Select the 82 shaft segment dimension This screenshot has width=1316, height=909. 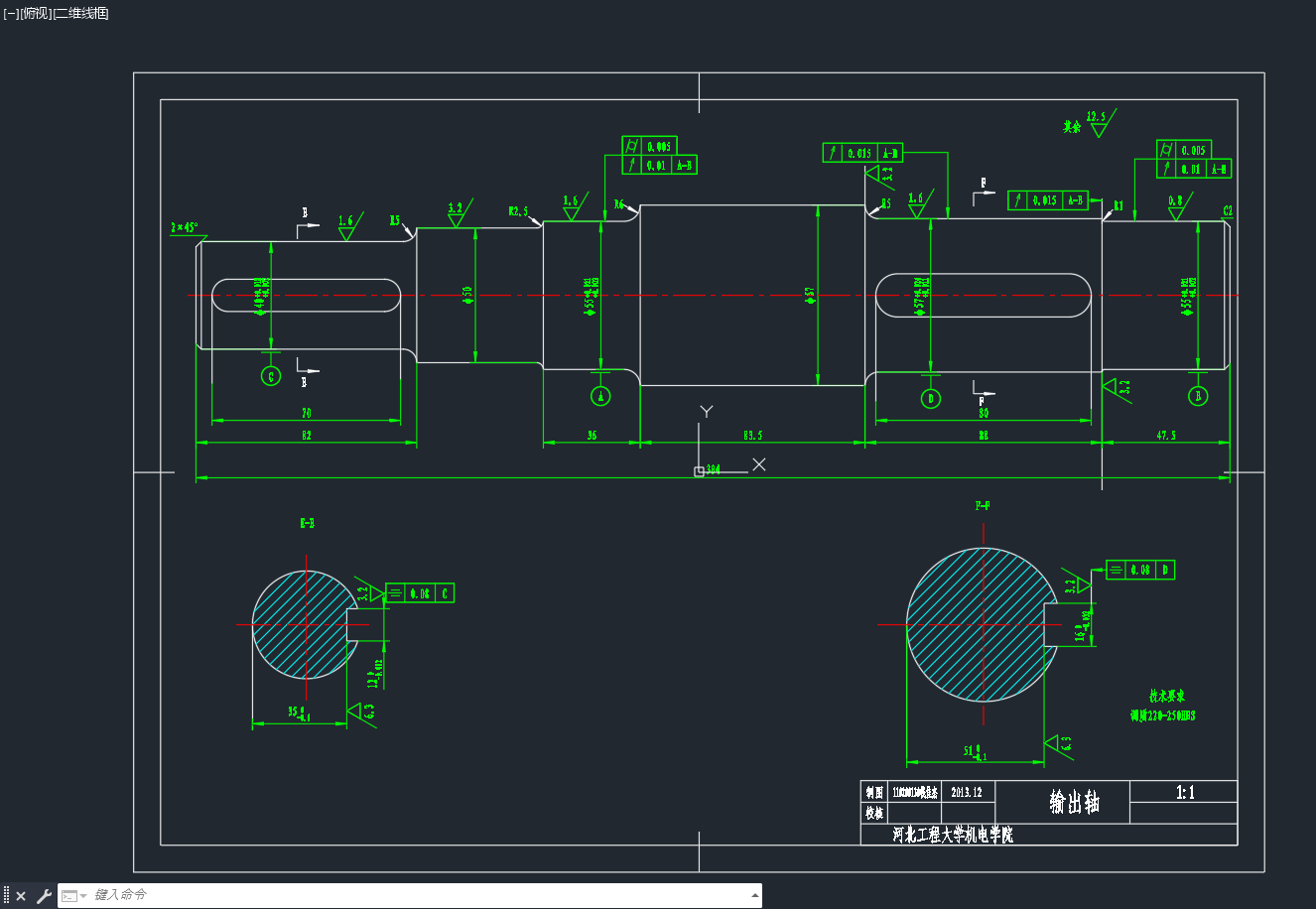307,436
